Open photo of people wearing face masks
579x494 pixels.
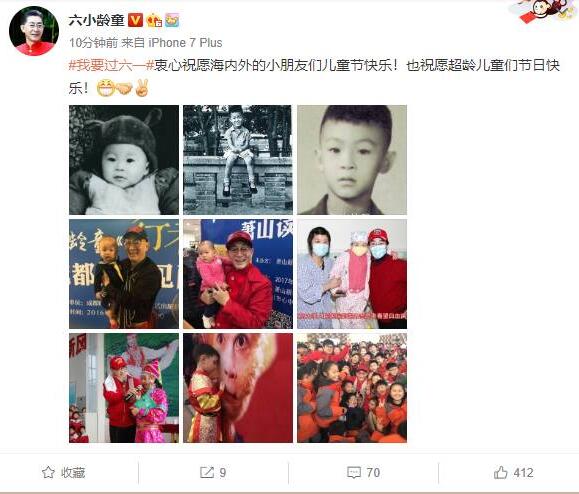[x=352, y=274]
